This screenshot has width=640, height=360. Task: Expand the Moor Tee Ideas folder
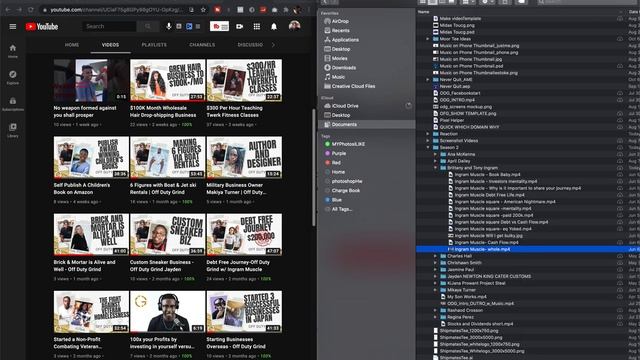tap(428, 39)
